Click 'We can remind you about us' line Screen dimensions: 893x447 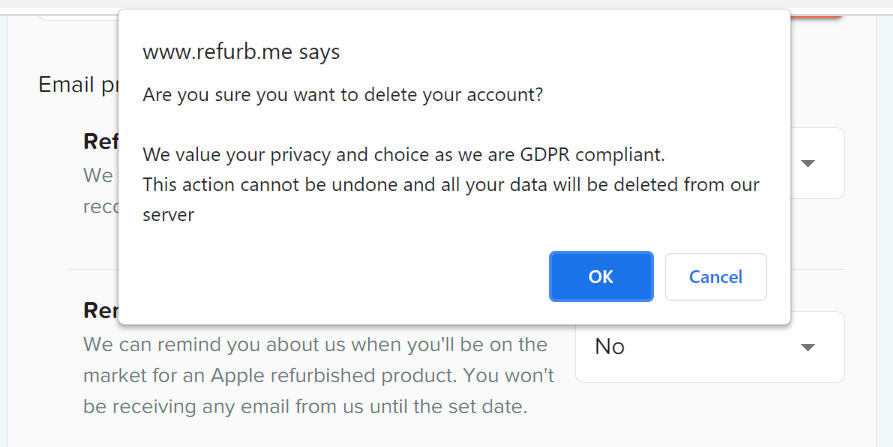pos(315,345)
